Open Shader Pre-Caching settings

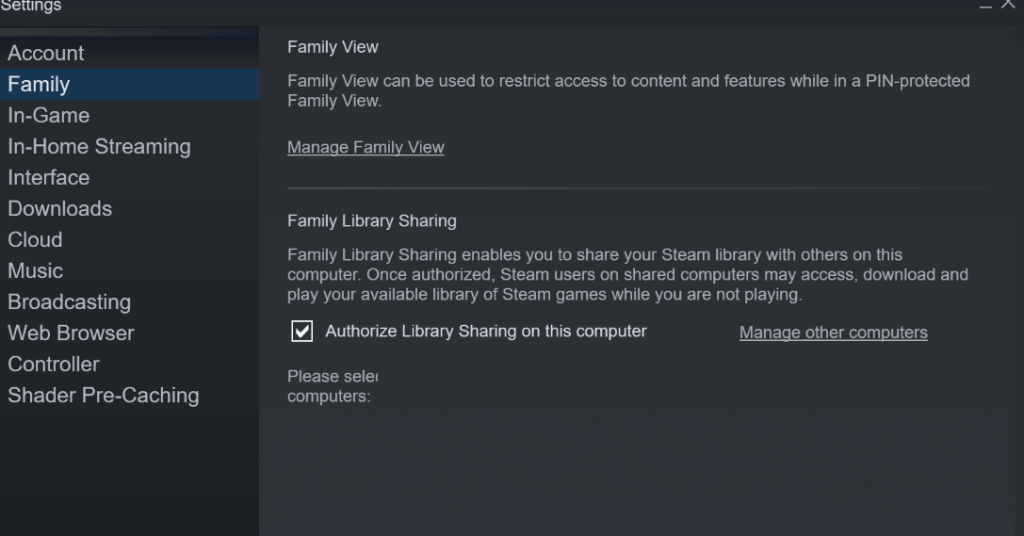[x=103, y=395]
